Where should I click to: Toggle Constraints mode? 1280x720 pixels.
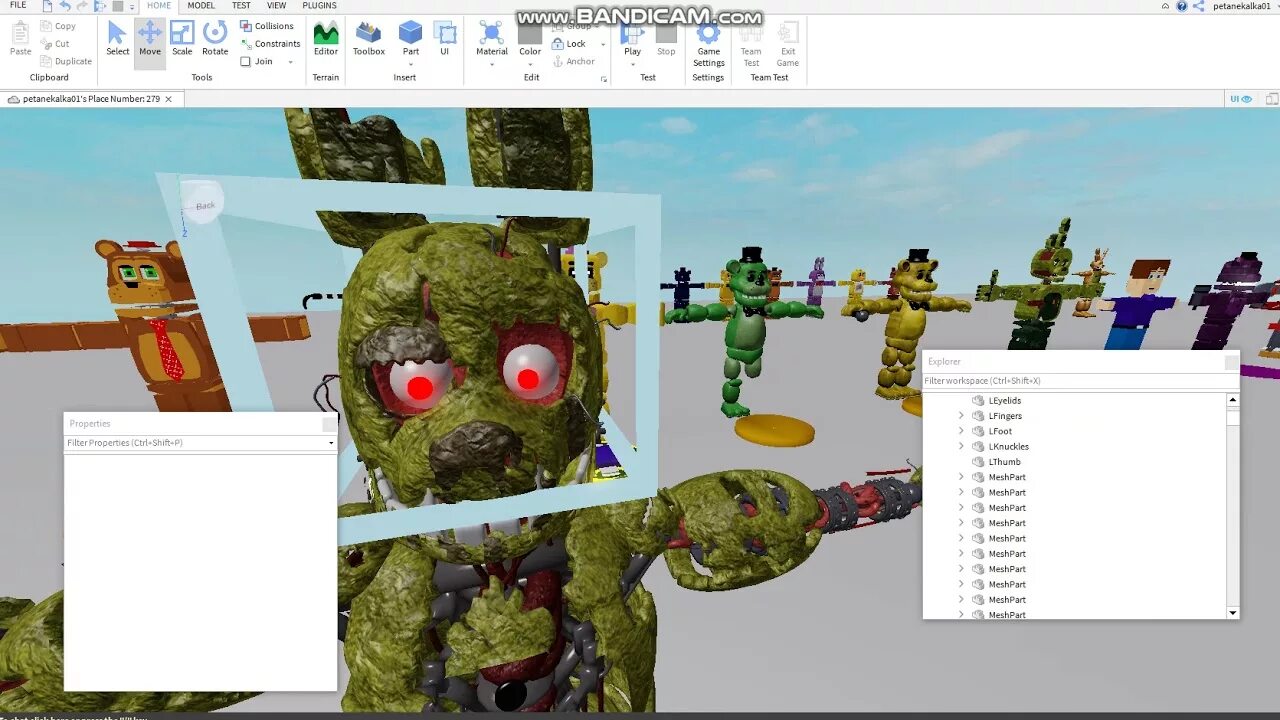270,44
